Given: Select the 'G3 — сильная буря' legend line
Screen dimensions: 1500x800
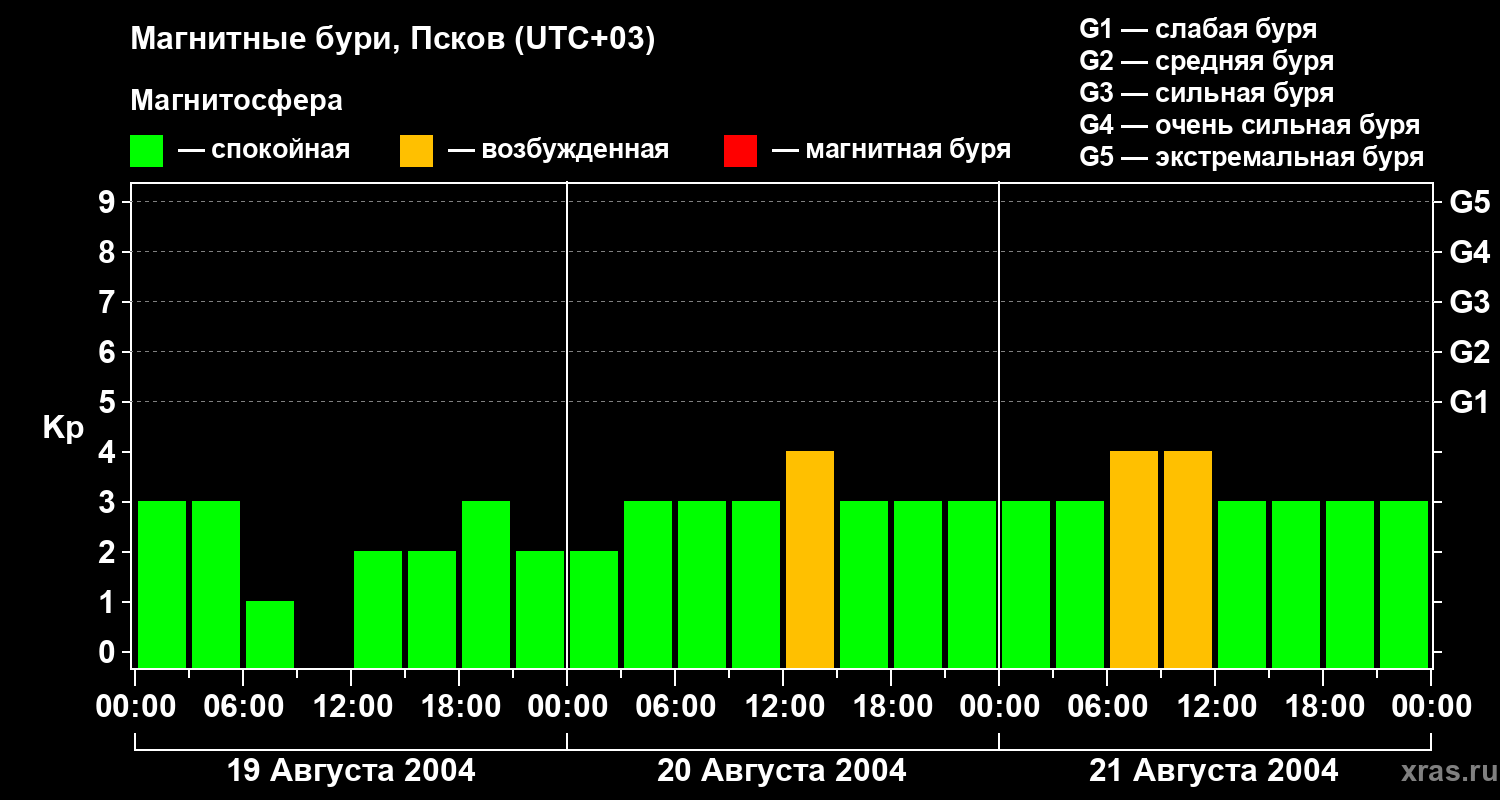Looking at the screenshot, I should tap(1206, 93).
